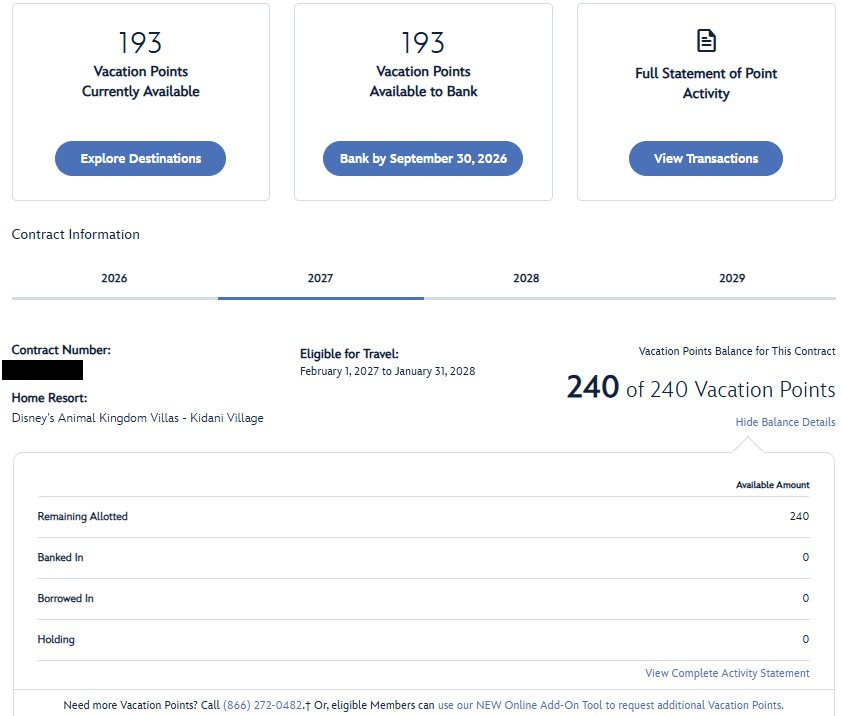
Task: Open the View Complete Activity Statement link
Action: (727, 673)
